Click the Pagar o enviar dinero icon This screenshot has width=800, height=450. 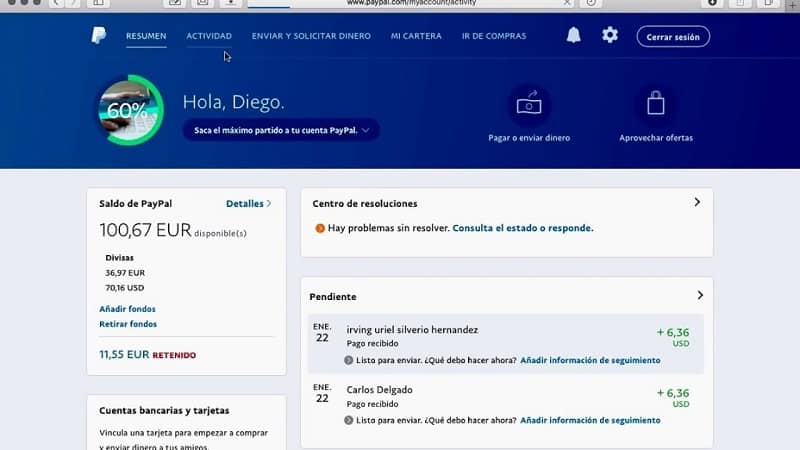coord(529,104)
